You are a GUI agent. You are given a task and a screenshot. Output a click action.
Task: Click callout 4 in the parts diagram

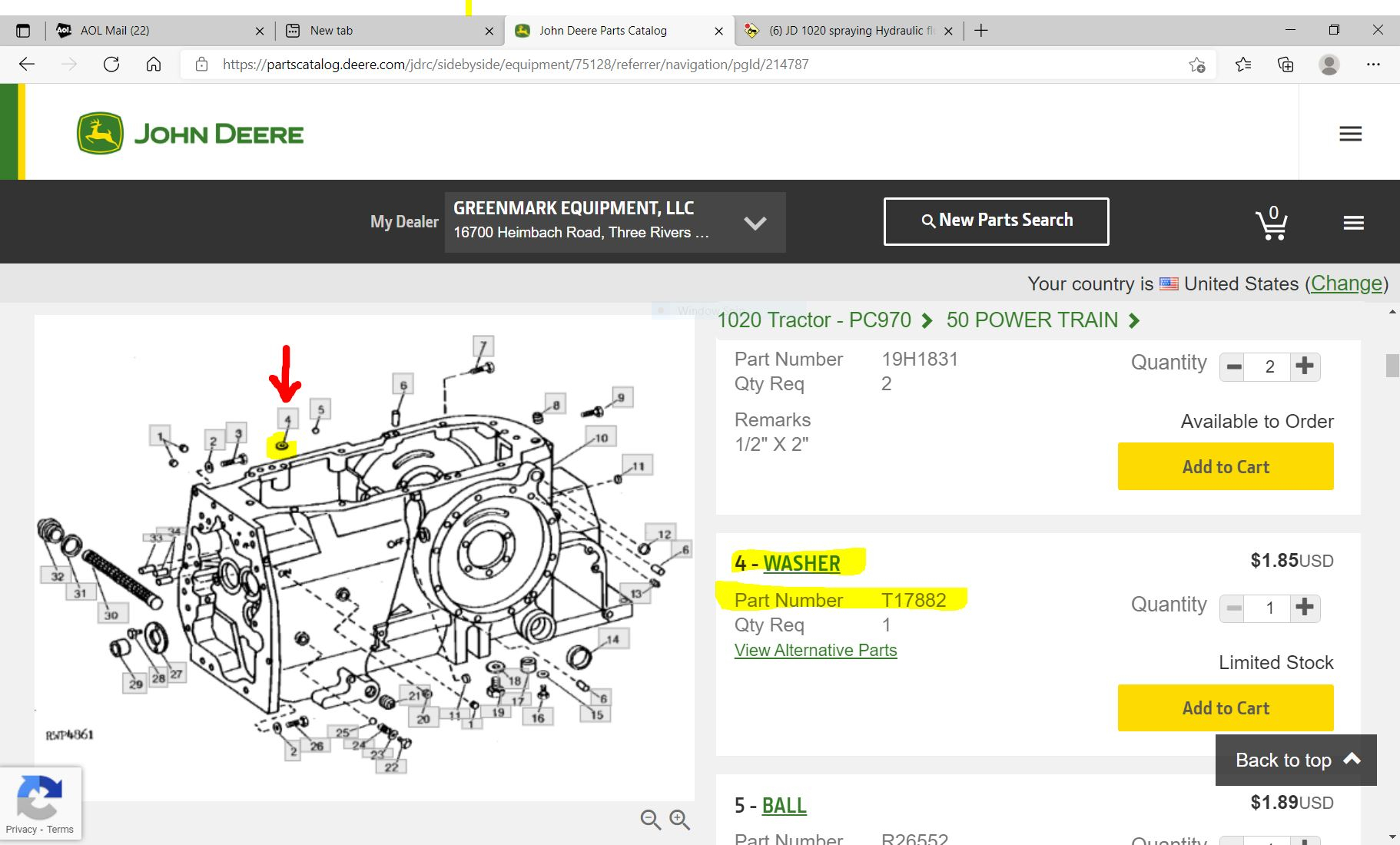point(287,419)
